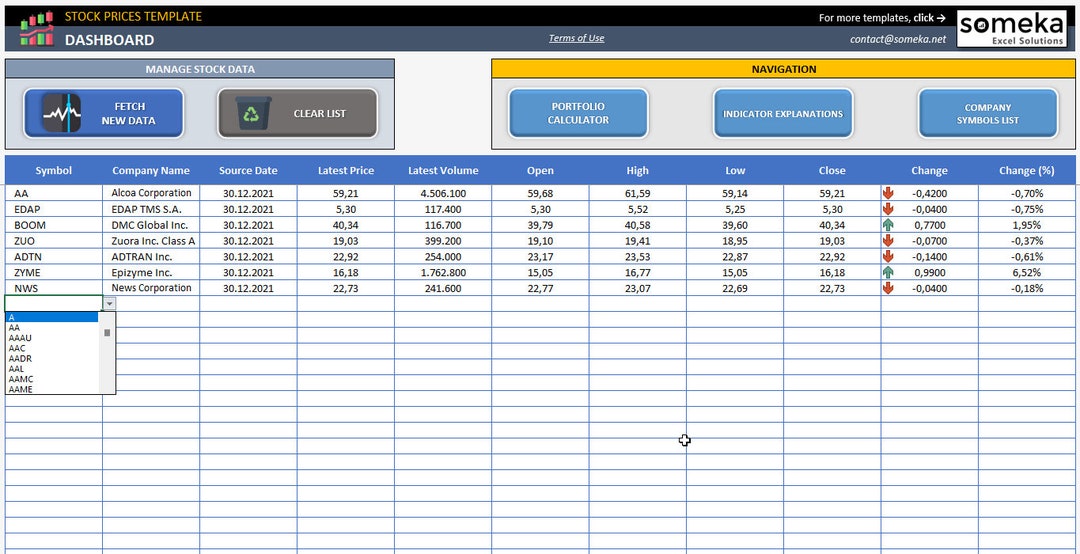The image size is (1080, 554).
Task: Choose AAMC from the symbol dropdown
Action: [52, 379]
